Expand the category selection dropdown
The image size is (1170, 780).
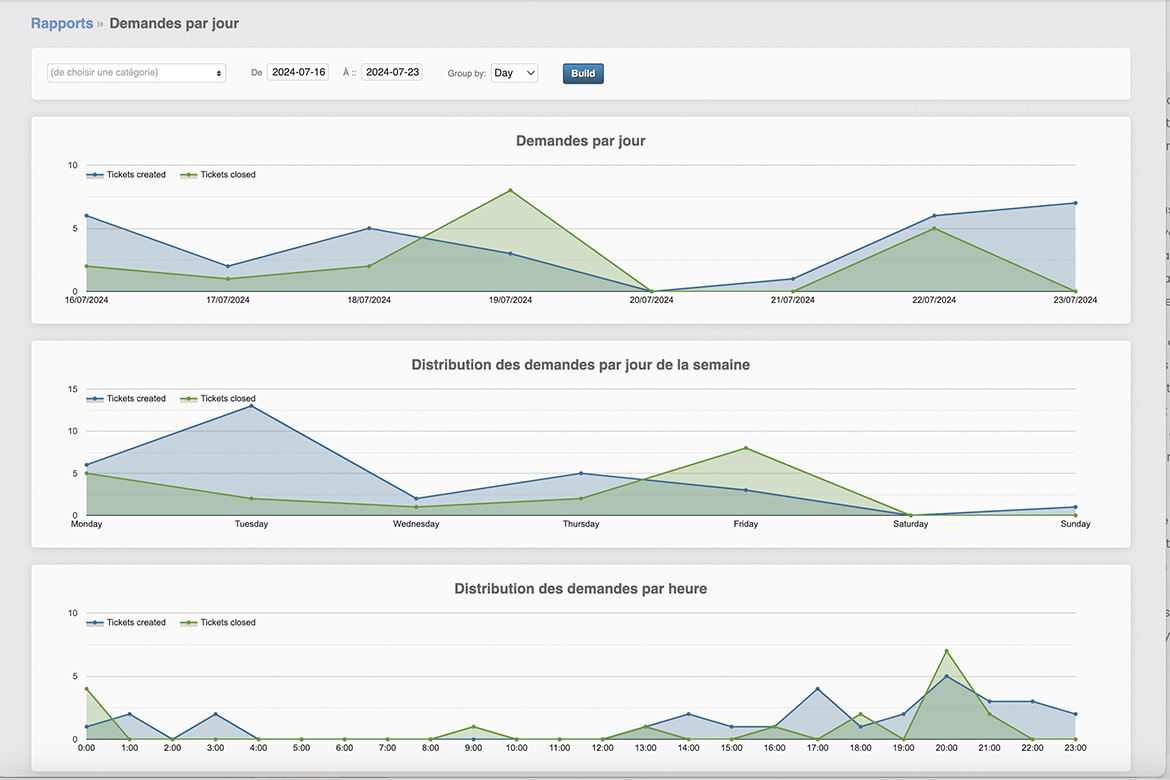[136, 73]
